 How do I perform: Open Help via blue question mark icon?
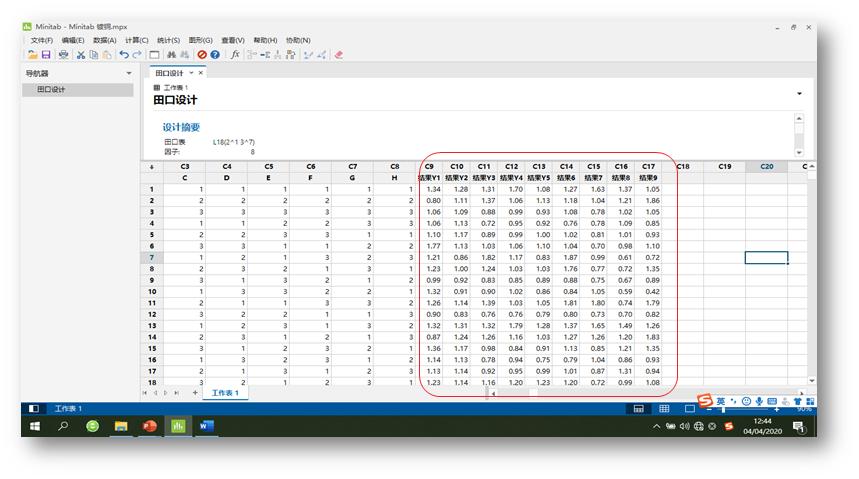click(x=215, y=54)
